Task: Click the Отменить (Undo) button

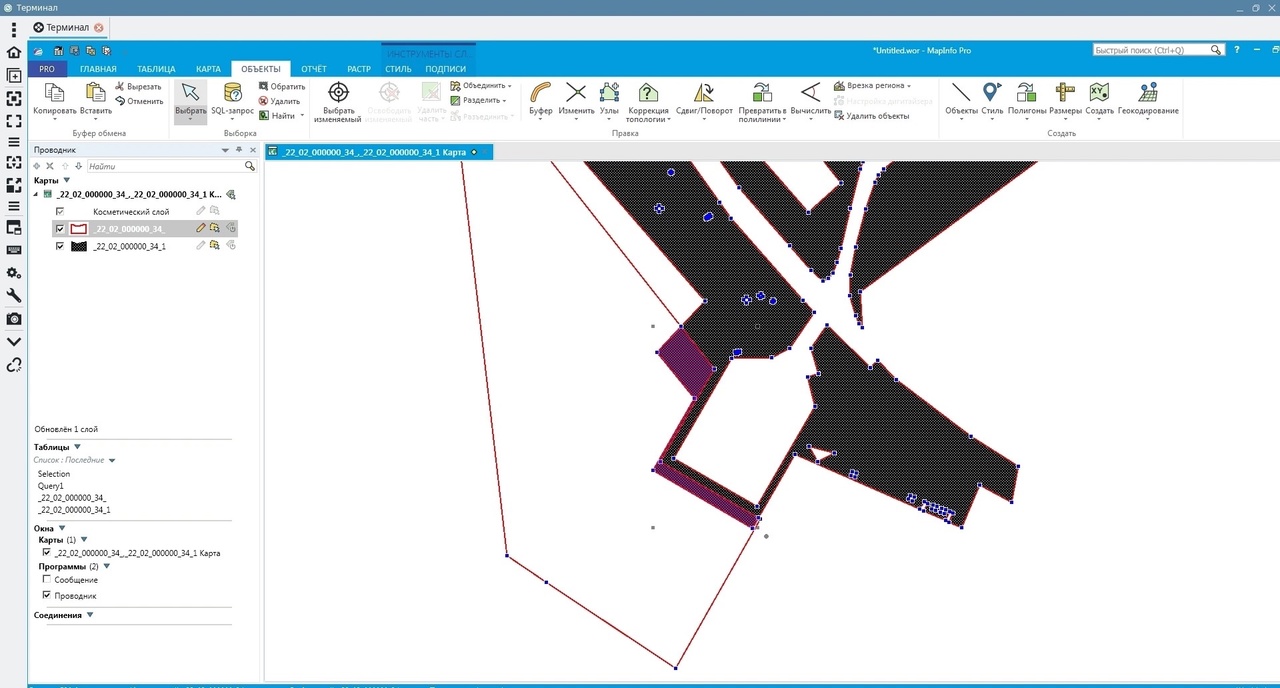Action: (139, 101)
